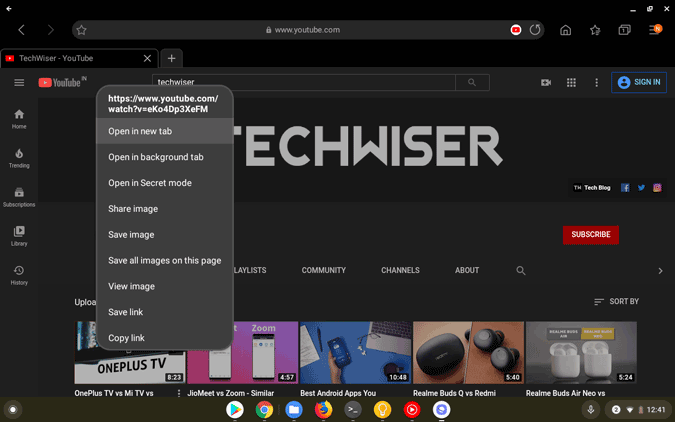Open Google Play Store from shelf
The width and height of the screenshot is (675, 422).
[x=235, y=410]
